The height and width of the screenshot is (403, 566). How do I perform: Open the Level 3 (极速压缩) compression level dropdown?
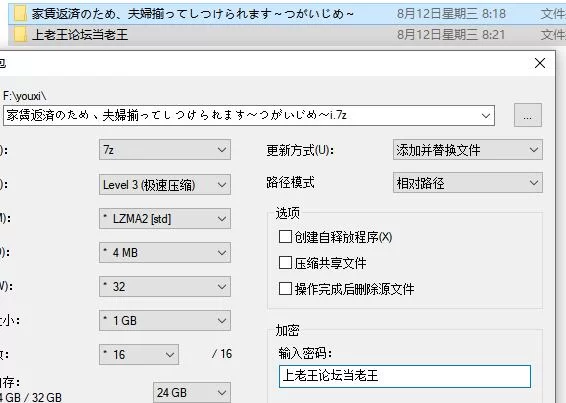tap(165, 185)
